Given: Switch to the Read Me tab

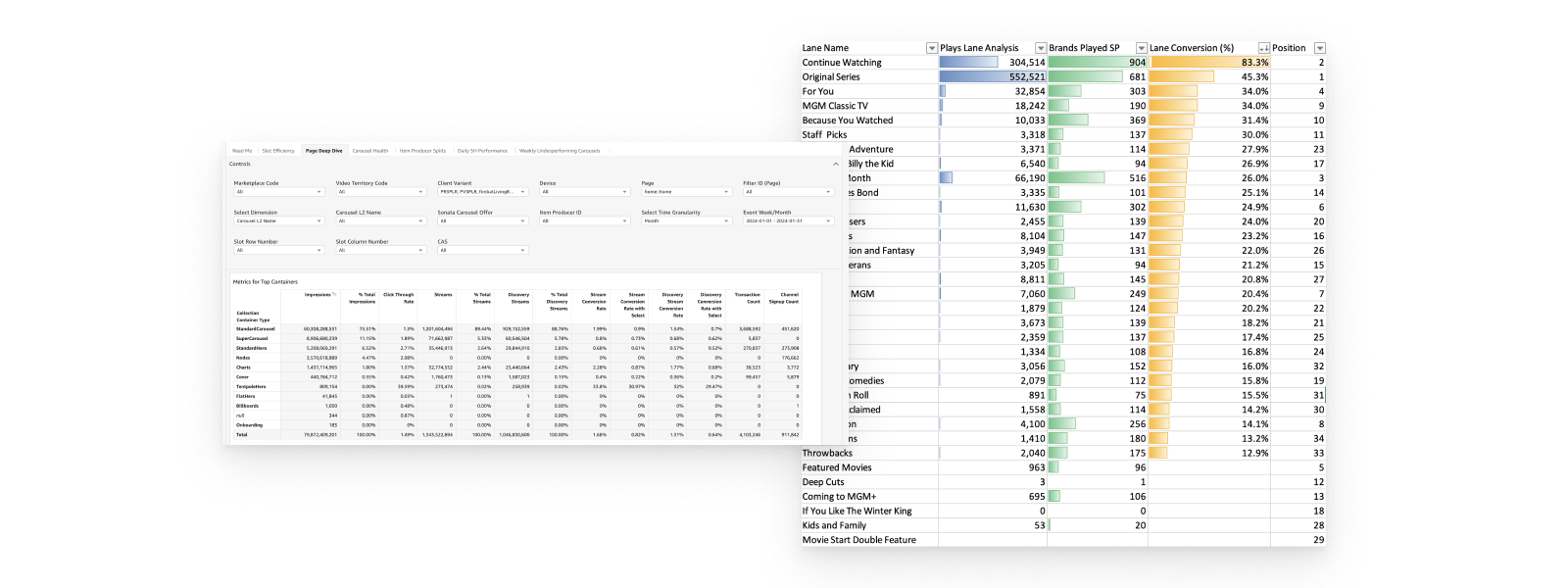Looking at the screenshot, I should coord(242,151).
